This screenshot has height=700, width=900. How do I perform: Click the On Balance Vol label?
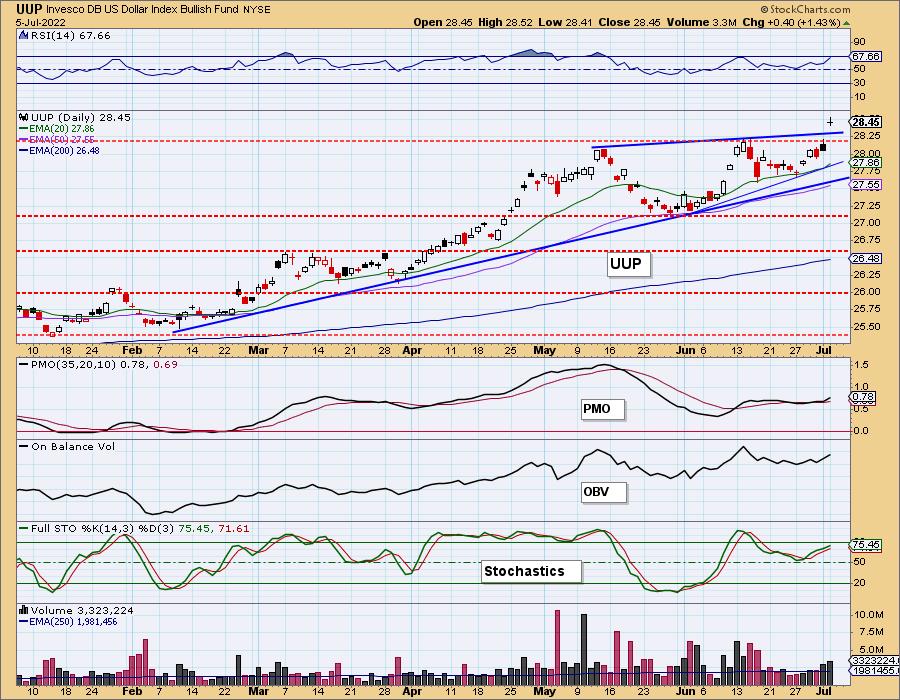[68, 447]
